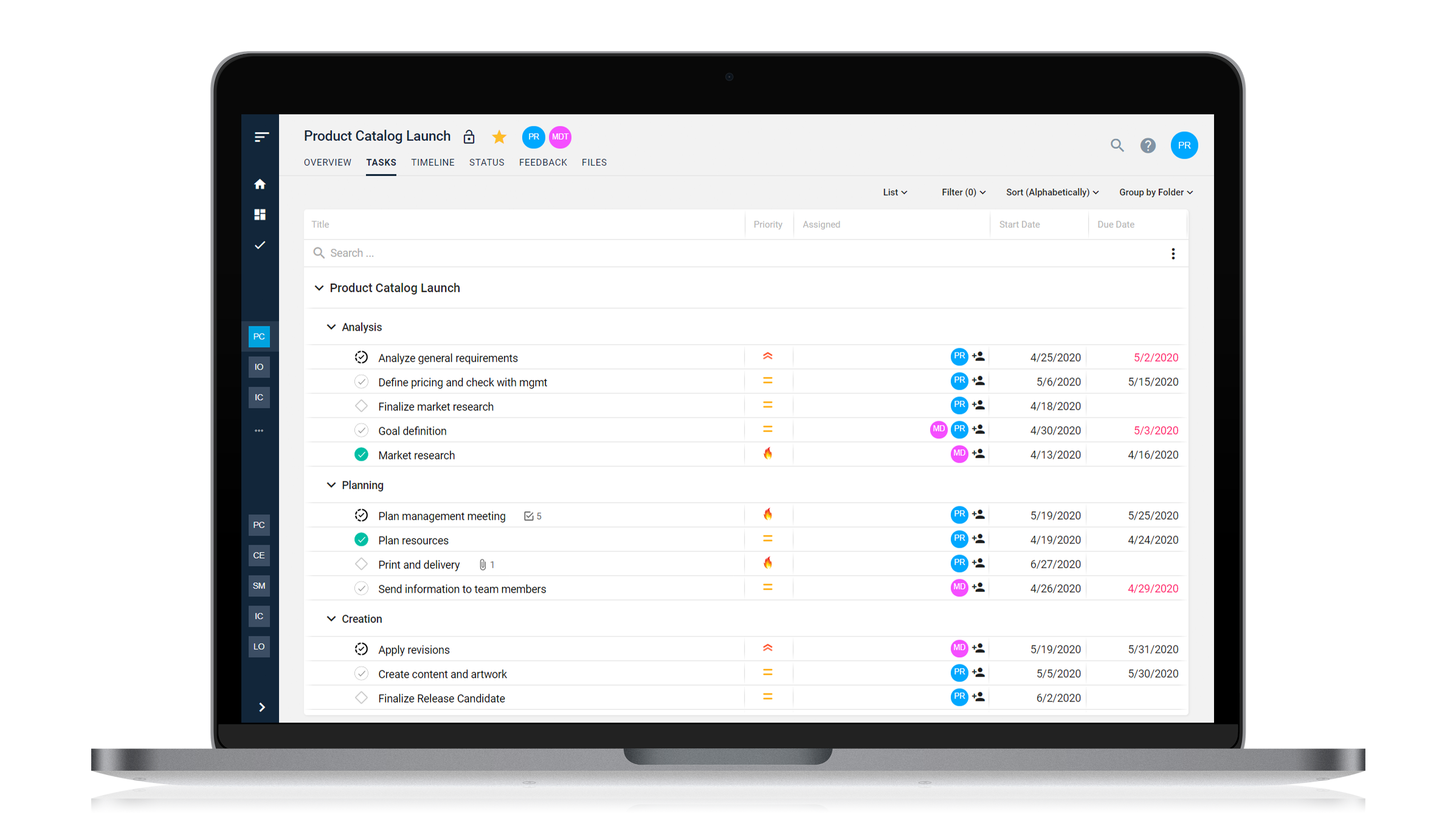Viewport: 1456px width, 837px height.
Task: Switch to the Status tab
Action: [487, 162]
